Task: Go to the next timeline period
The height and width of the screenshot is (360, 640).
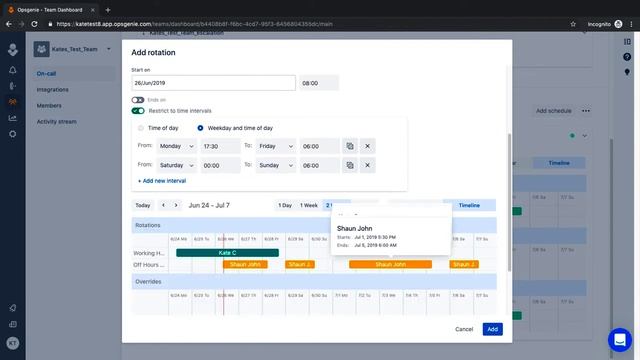Action: coord(176,205)
